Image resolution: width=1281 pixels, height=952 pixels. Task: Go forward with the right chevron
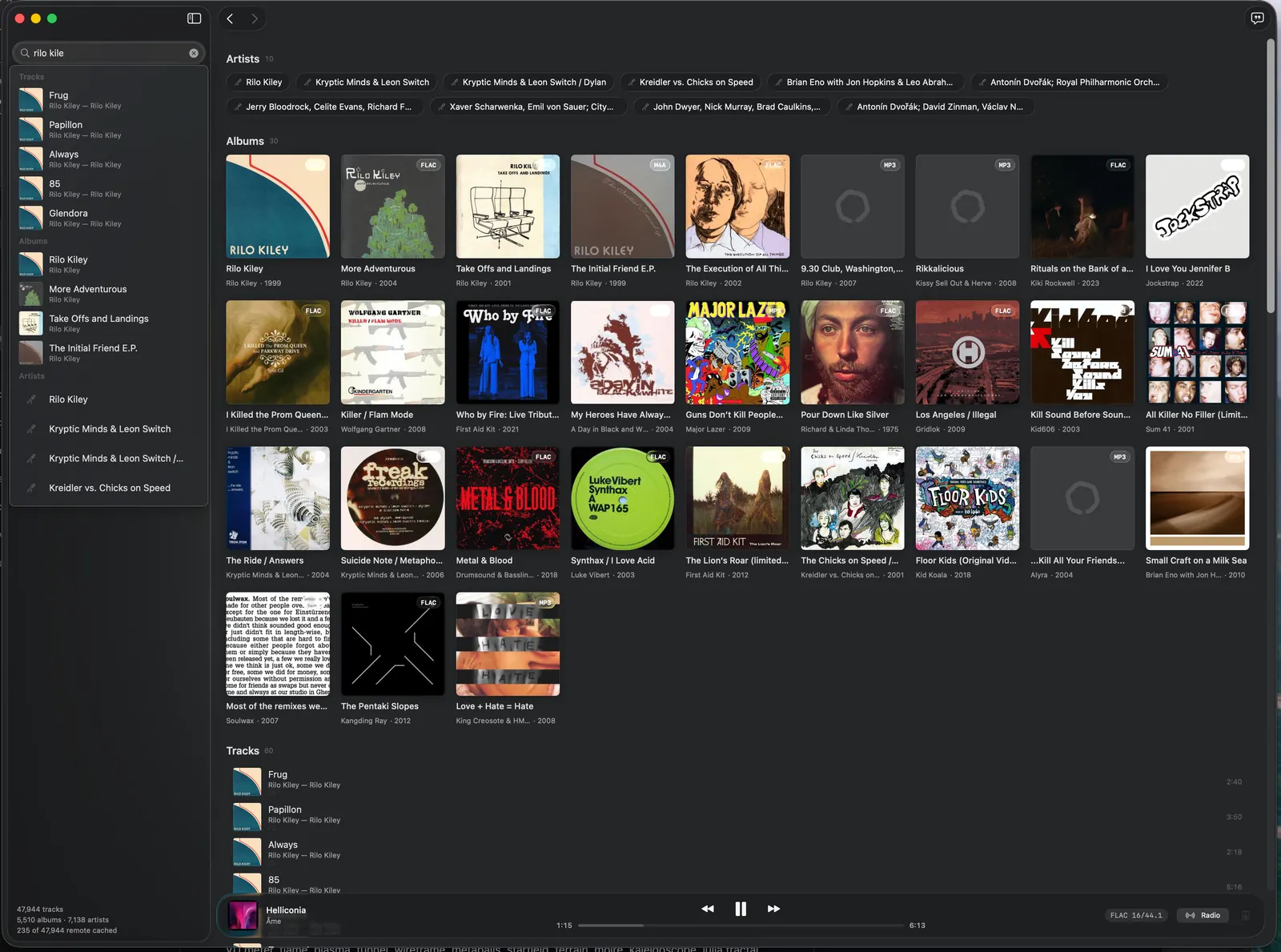click(255, 18)
